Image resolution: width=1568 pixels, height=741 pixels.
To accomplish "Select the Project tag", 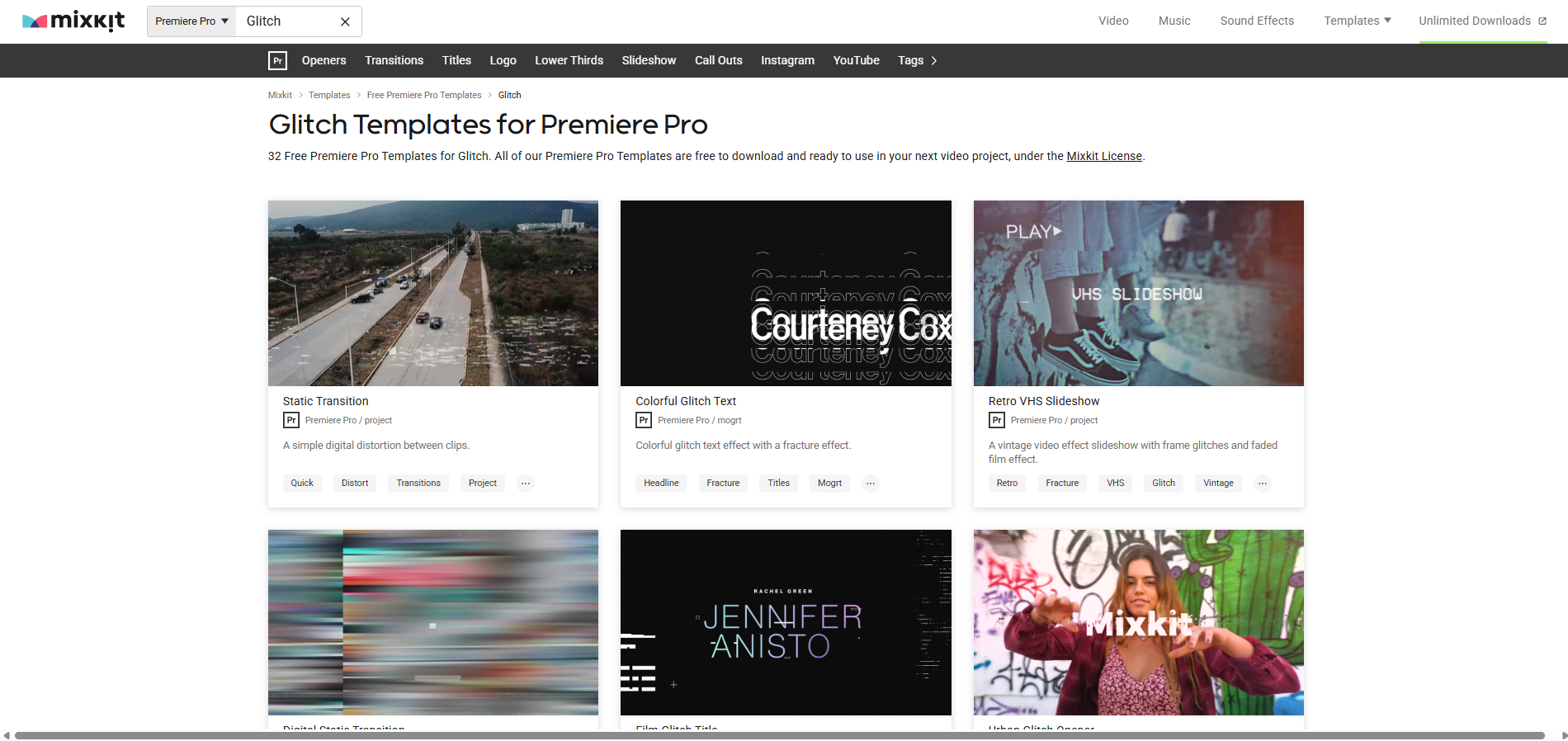I will [483, 484].
